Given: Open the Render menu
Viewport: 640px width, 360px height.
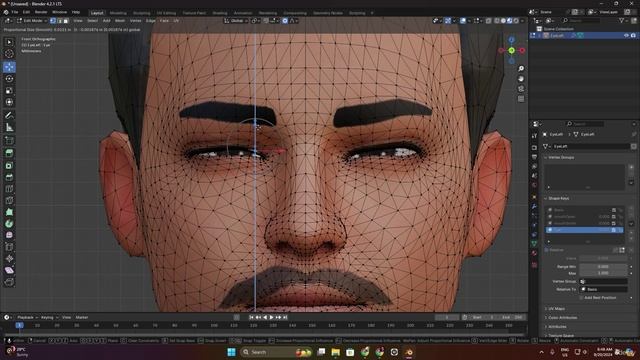Looking at the screenshot, I should [x=41, y=12].
